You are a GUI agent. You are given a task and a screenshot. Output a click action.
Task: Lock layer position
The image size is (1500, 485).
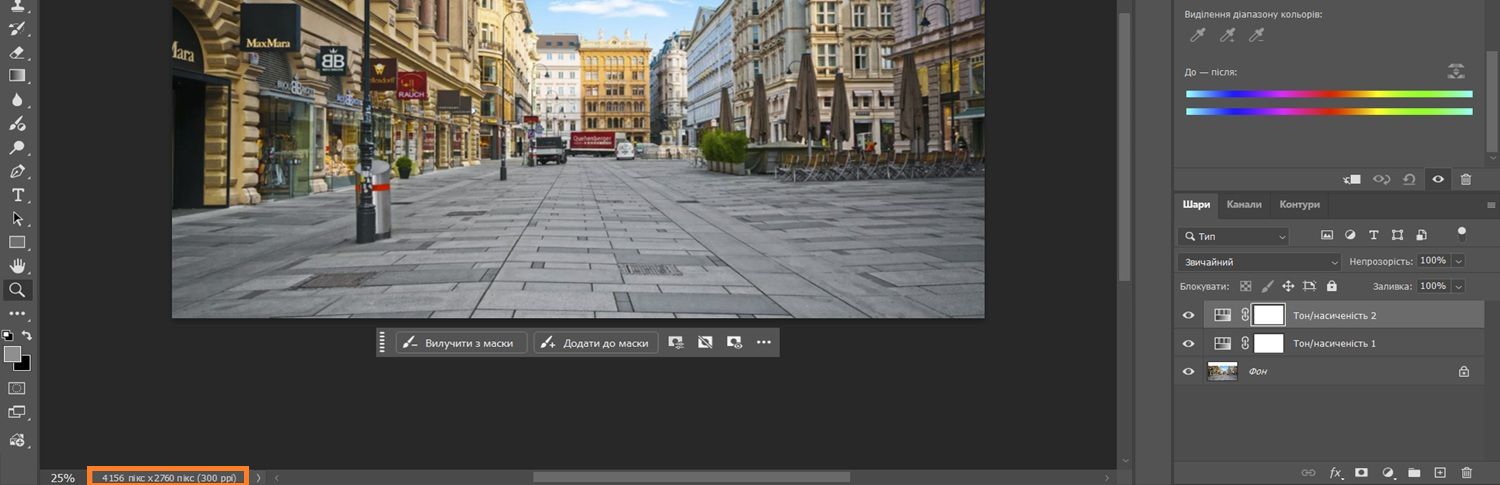tap(1288, 286)
